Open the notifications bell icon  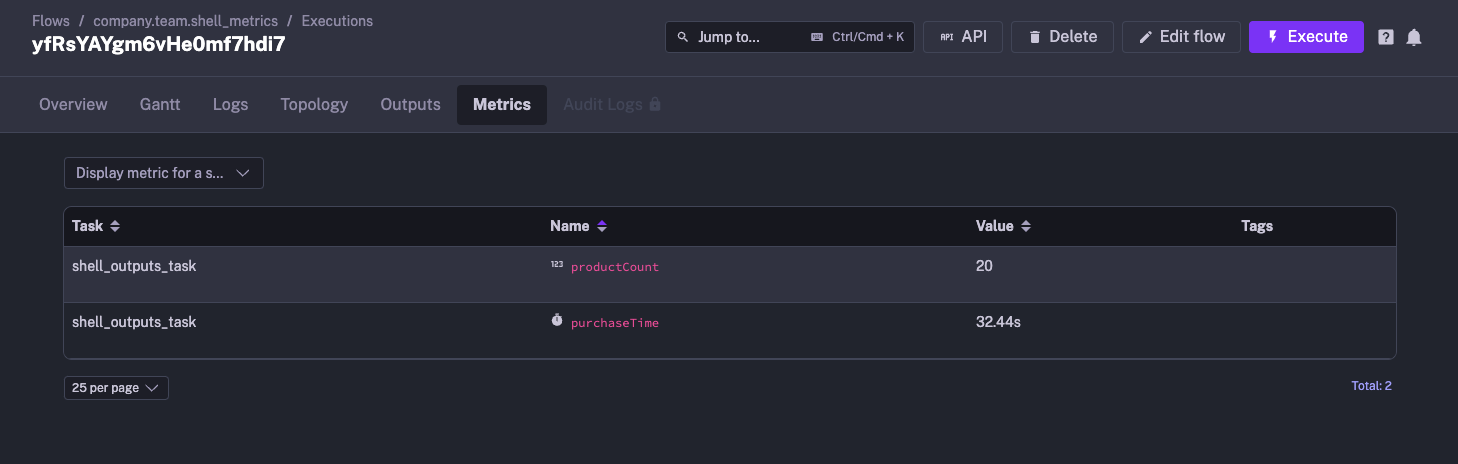coord(1414,37)
